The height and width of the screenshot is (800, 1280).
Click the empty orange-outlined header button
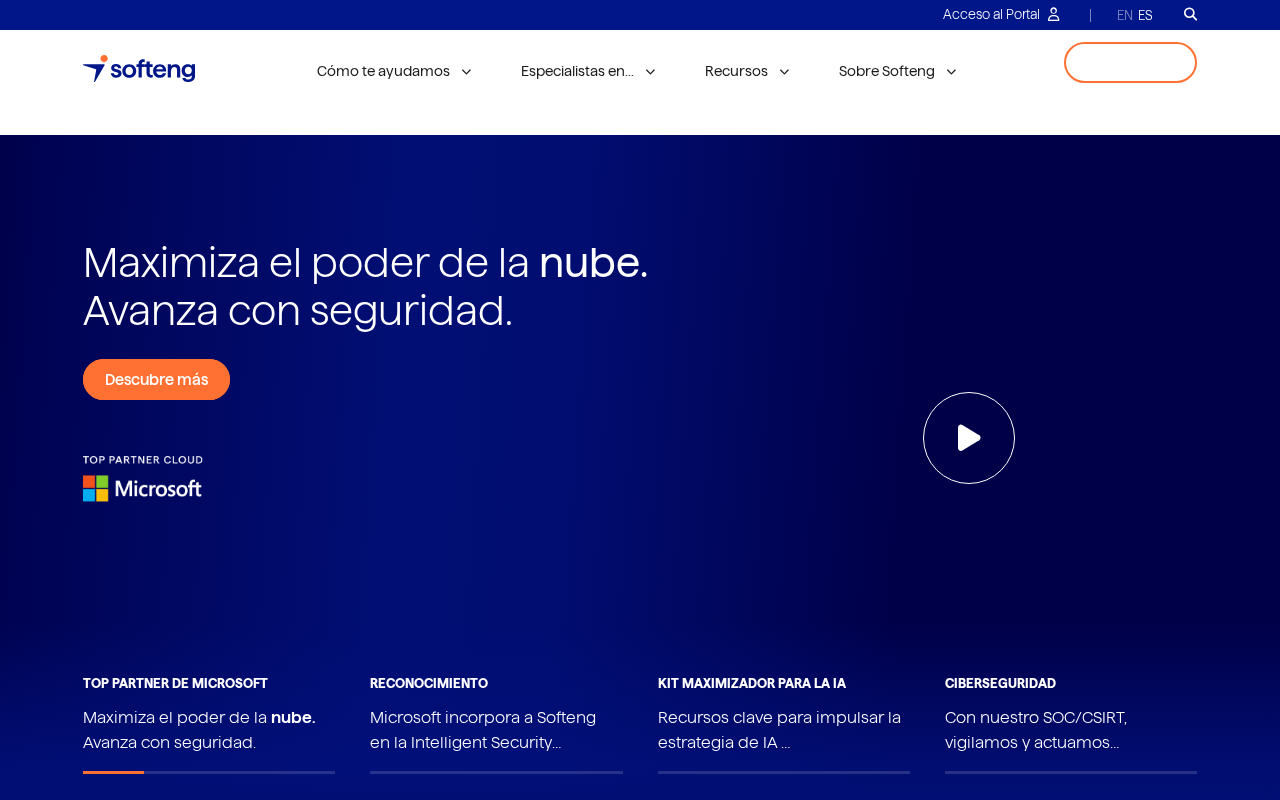click(1130, 62)
